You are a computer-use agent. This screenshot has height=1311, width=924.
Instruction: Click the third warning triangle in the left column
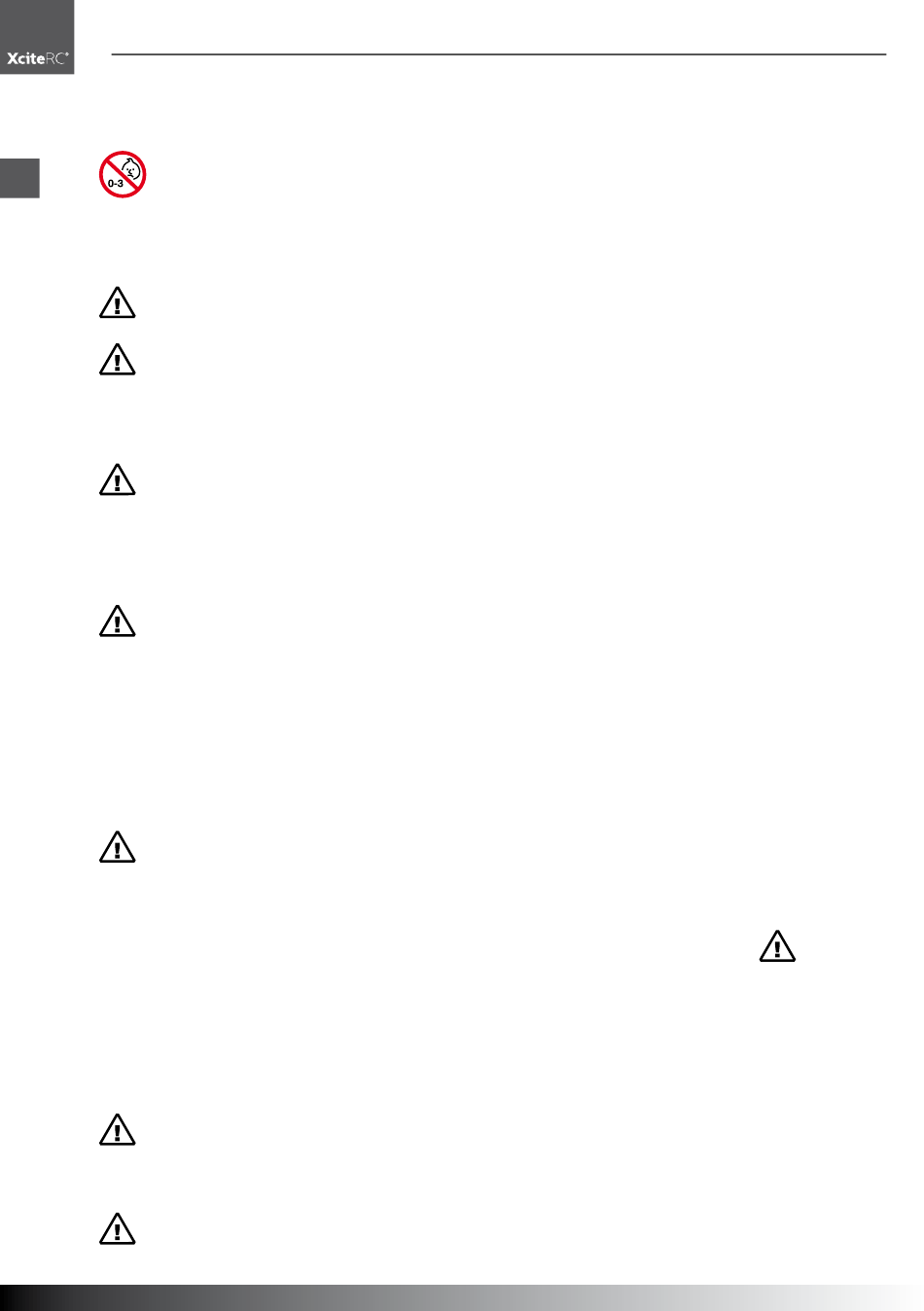point(118,480)
